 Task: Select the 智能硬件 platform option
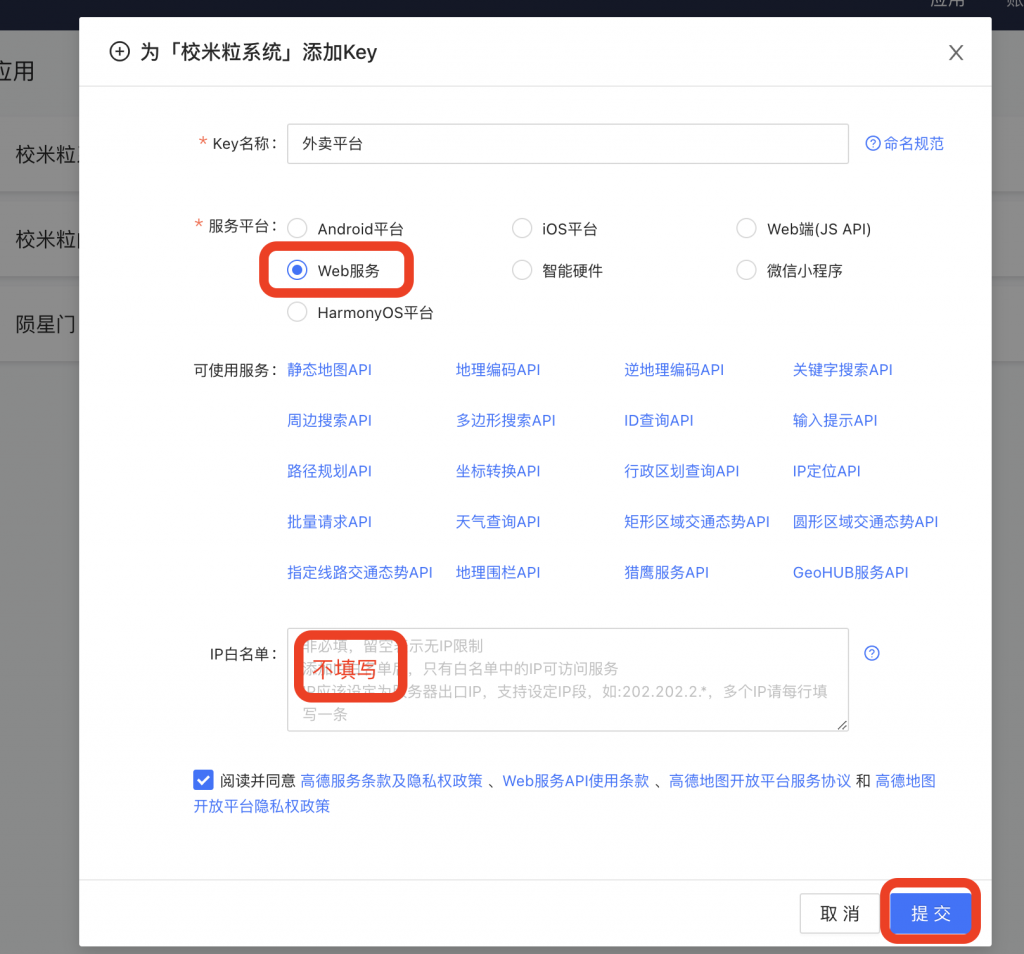tap(522, 270)
